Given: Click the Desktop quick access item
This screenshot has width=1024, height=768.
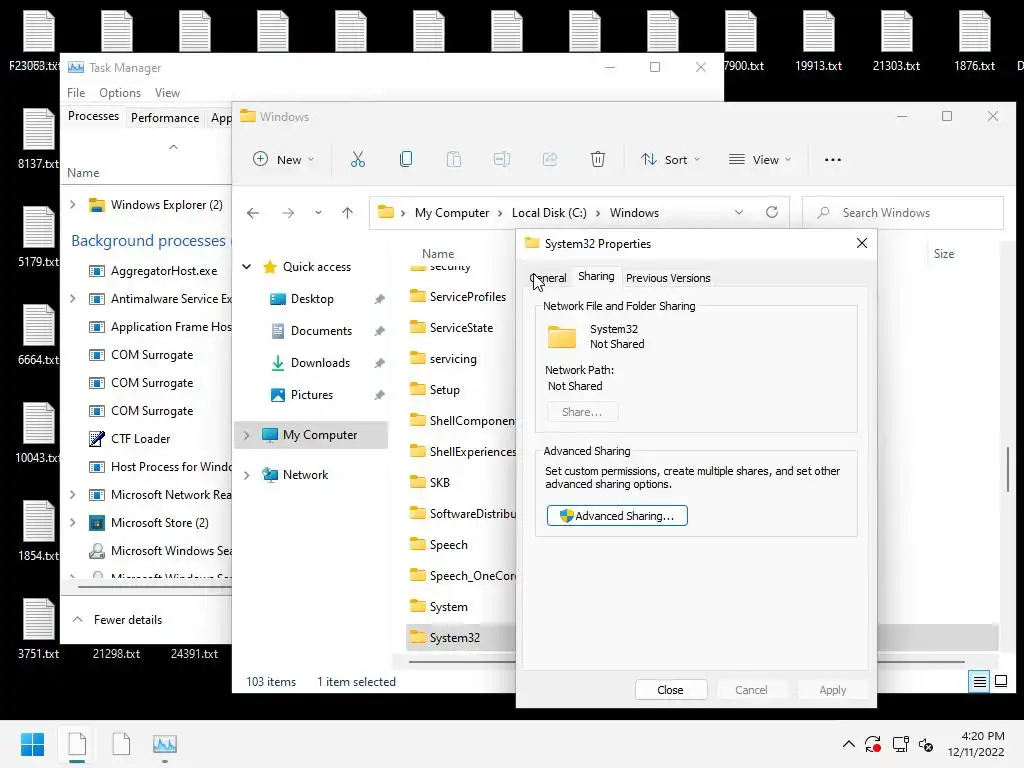Looking at the screenshot, I should click(312, 299).
